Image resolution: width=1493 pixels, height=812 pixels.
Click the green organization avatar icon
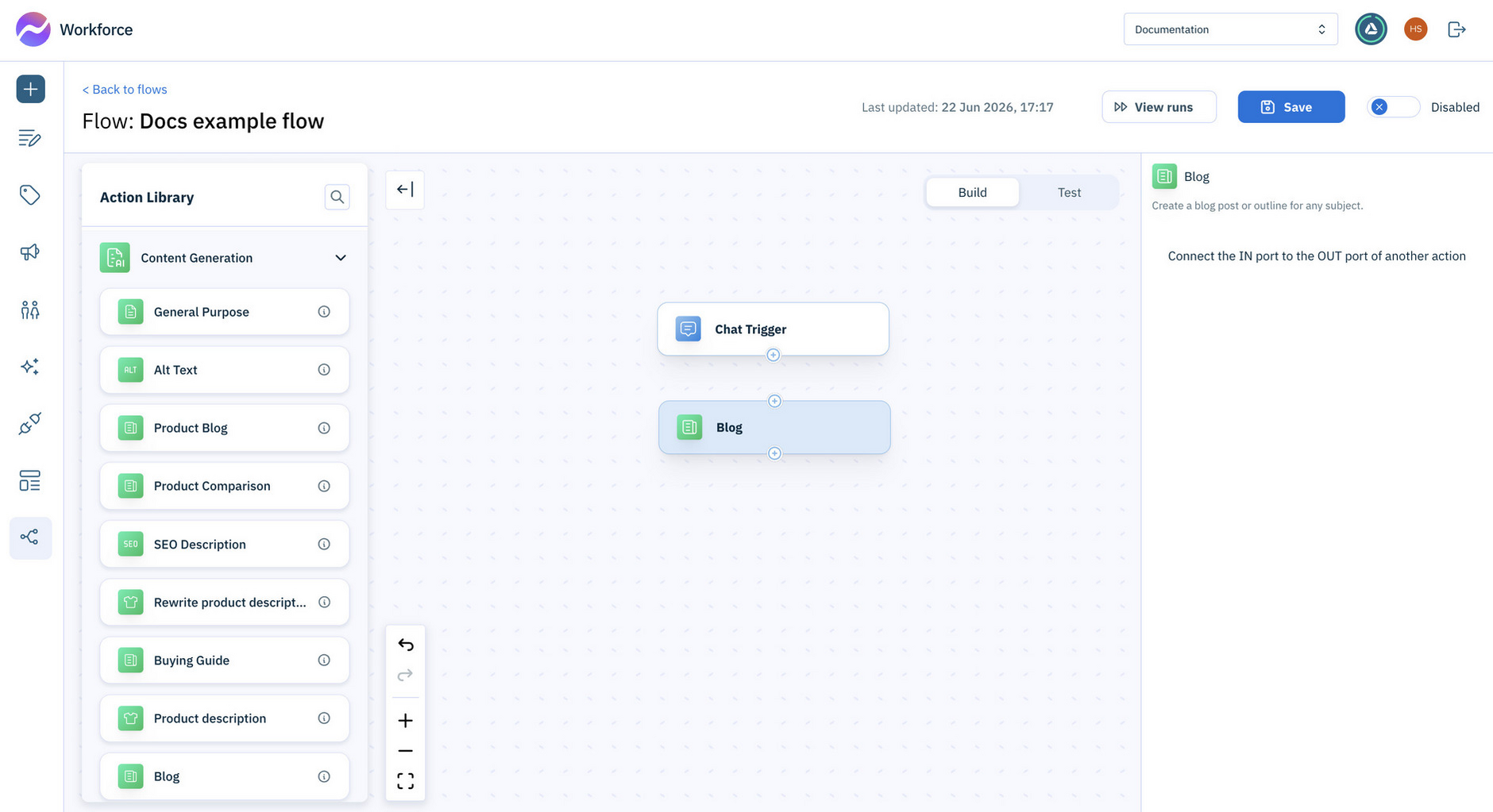tap(1371, 29)
